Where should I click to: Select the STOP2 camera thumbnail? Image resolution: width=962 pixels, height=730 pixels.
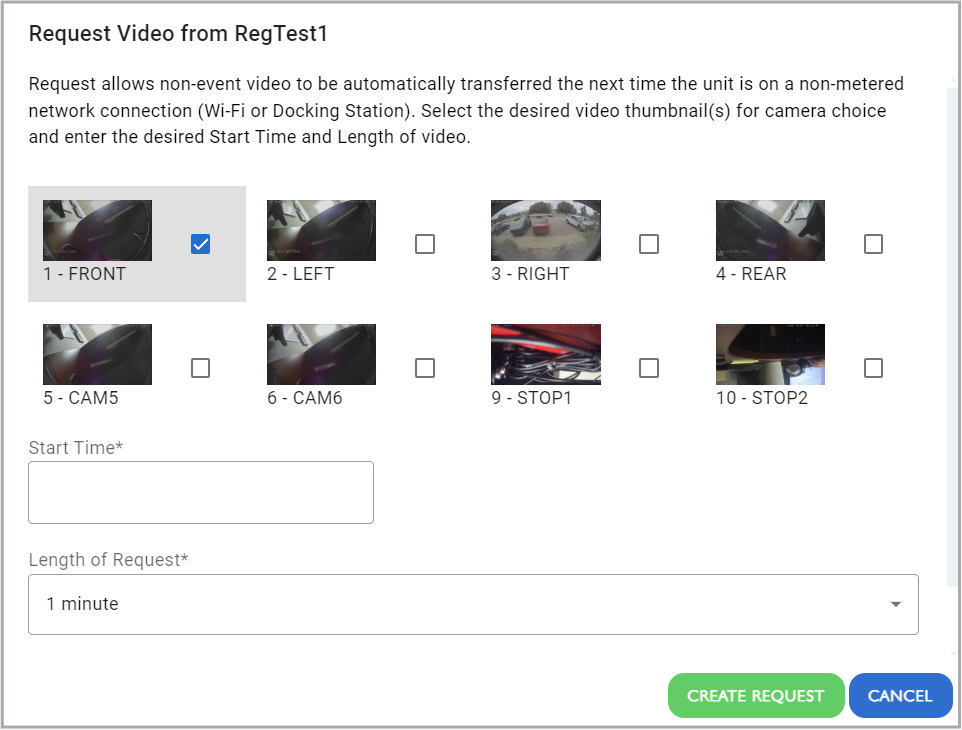[771, 355]
